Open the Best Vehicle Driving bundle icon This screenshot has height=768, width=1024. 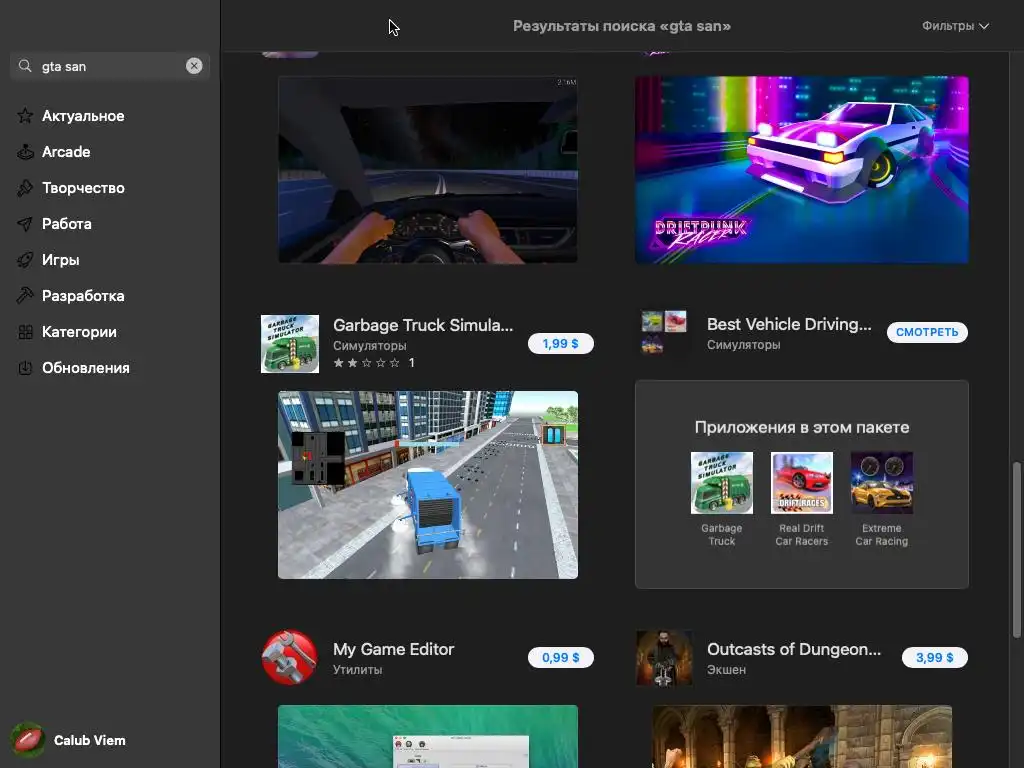(x=664, y=332)
